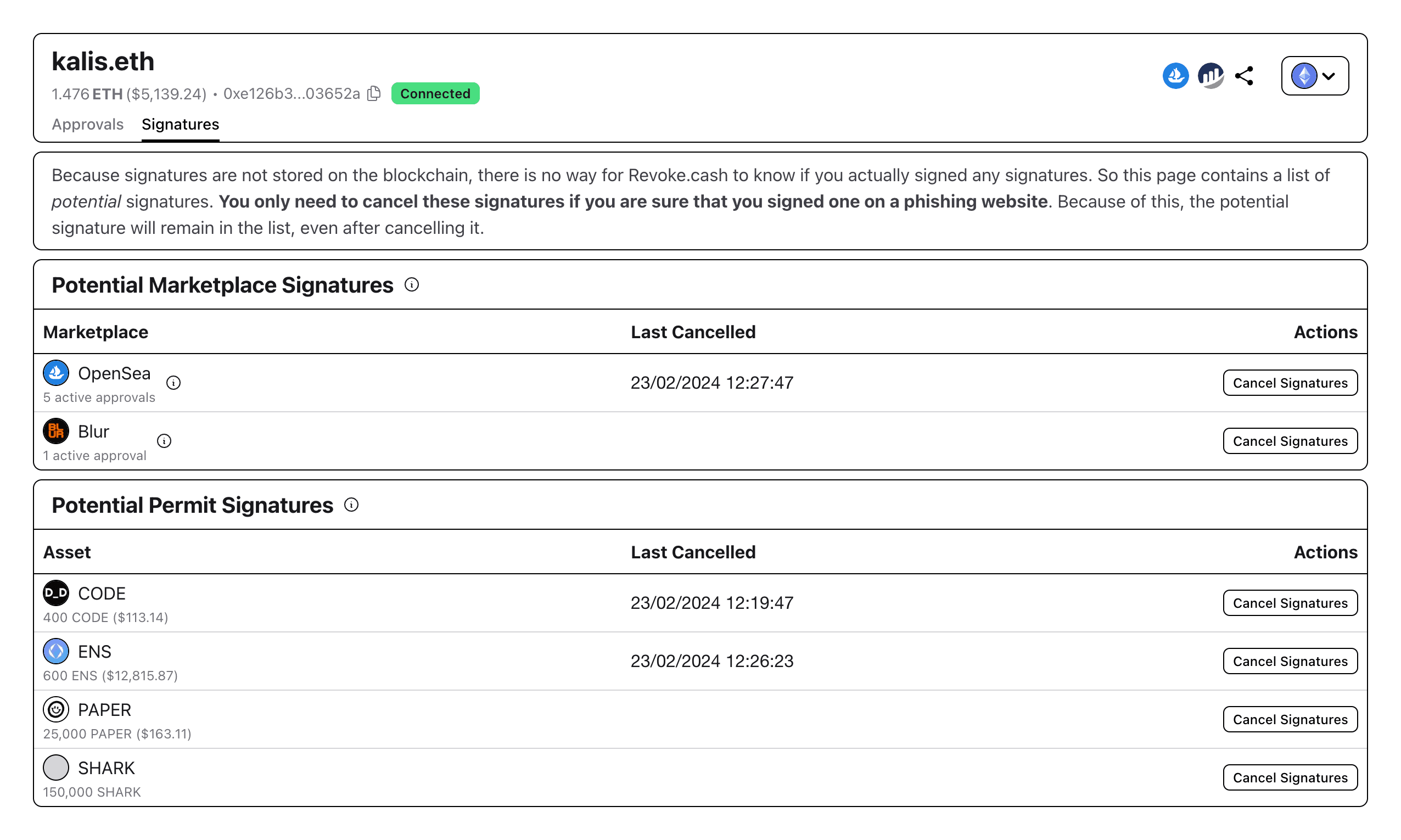Cancel Signatures for the ENS asset
This screenshot has width=1401, height=840.
coord(1290,660)
